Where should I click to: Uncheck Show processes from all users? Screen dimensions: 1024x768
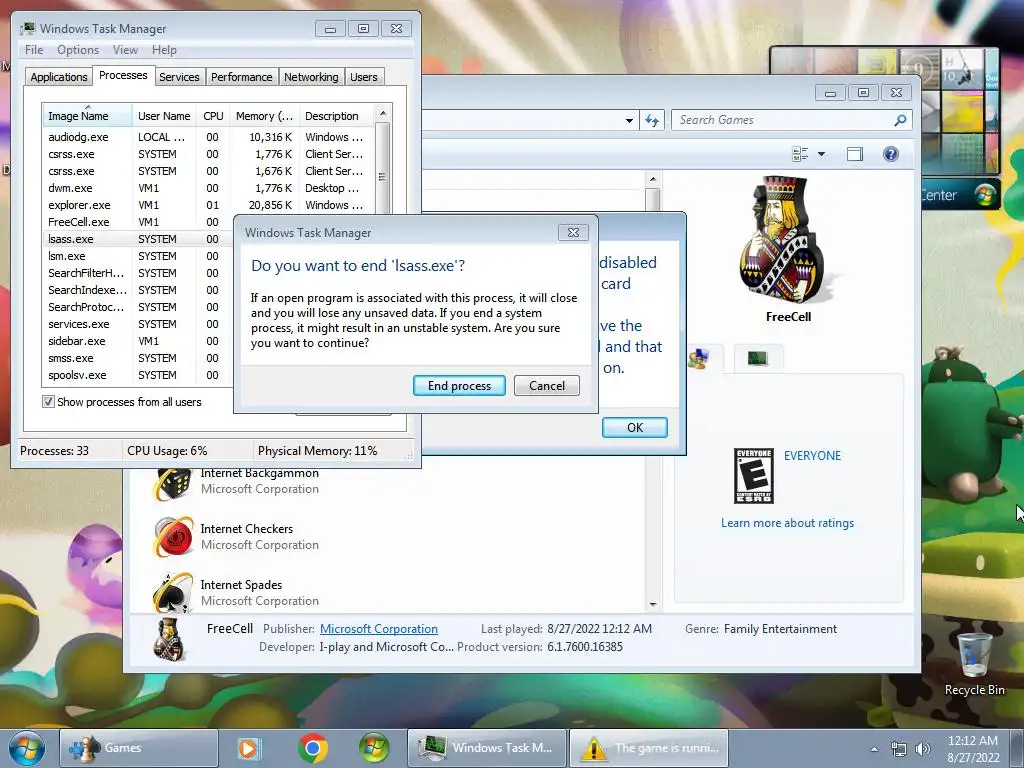click(48, 402)
